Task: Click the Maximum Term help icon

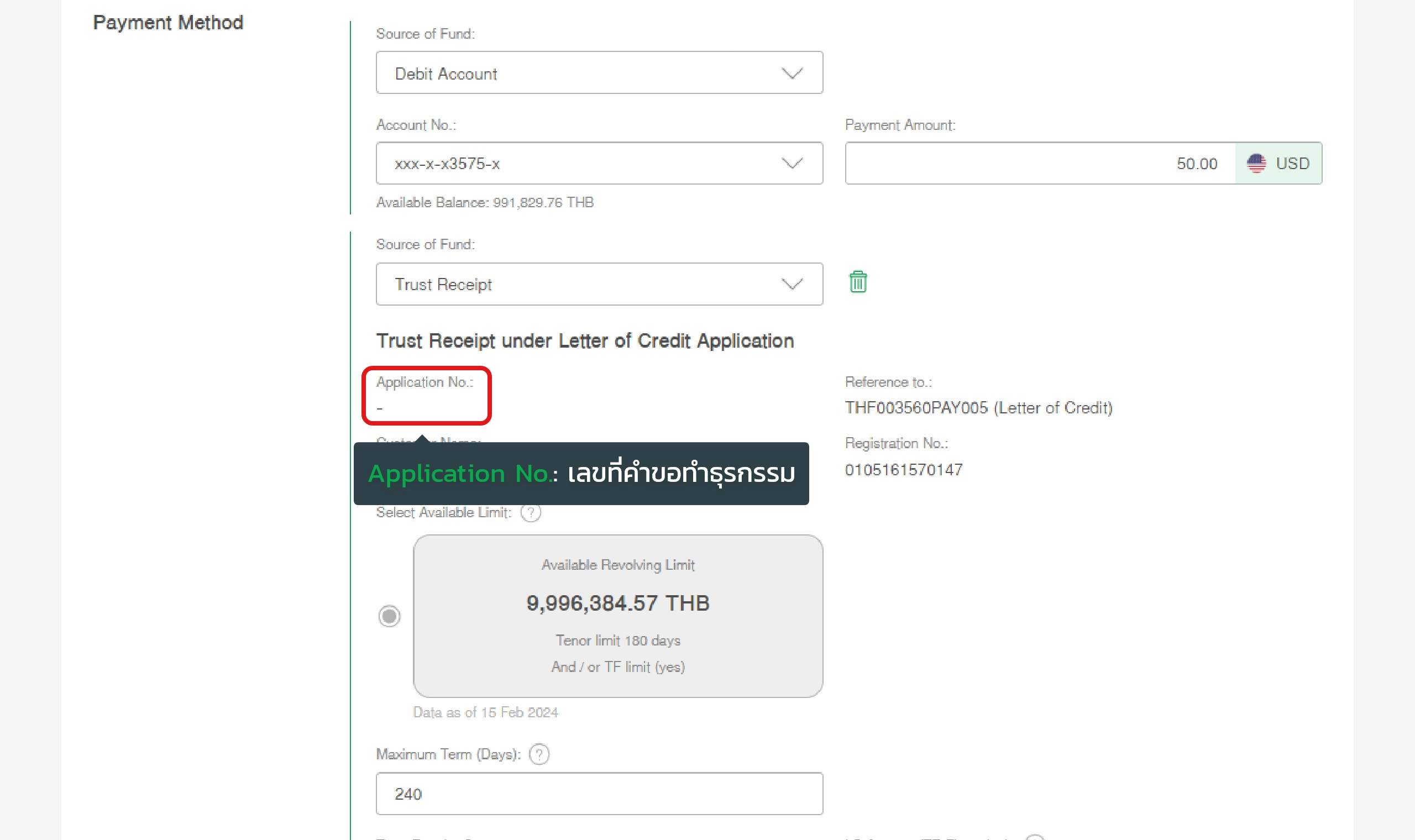Action: (x=539, y=754)
